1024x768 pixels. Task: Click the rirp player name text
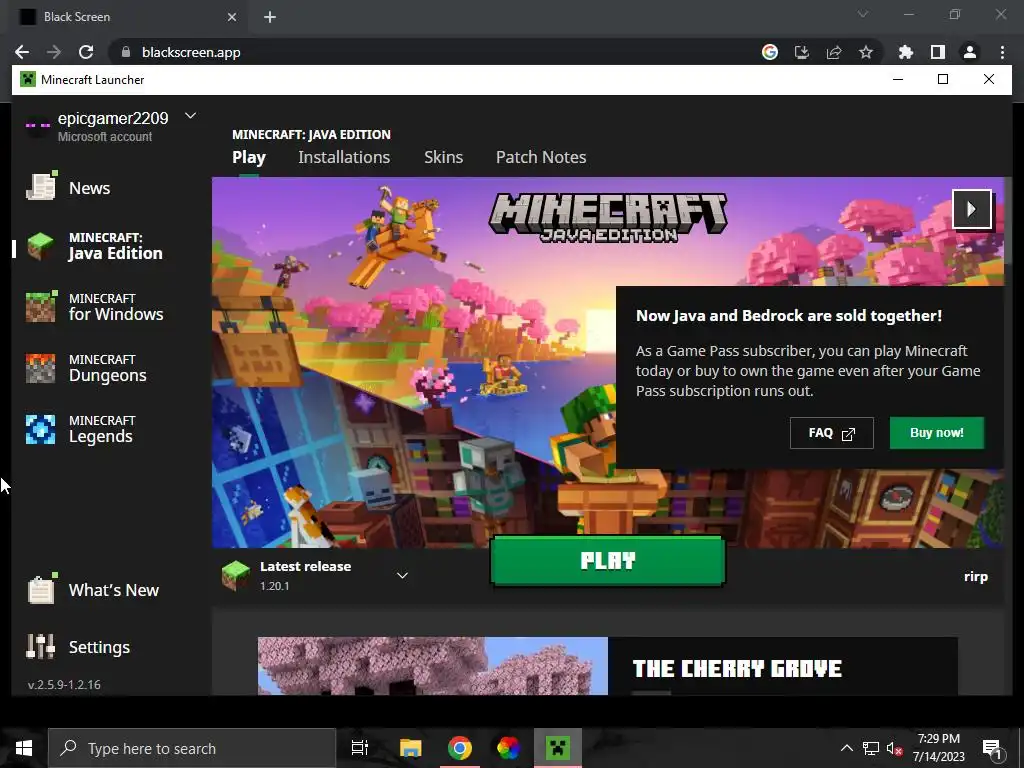[x=976, y=577]
